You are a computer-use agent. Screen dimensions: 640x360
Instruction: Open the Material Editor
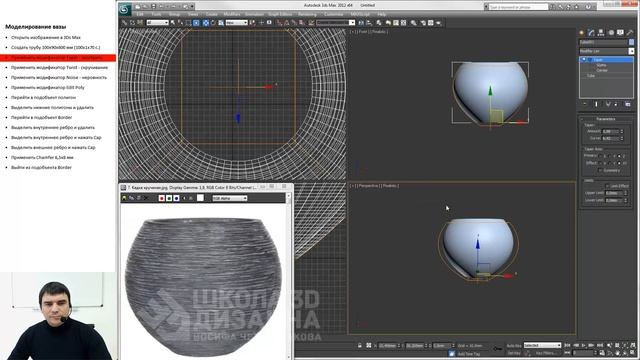point(413,23)
